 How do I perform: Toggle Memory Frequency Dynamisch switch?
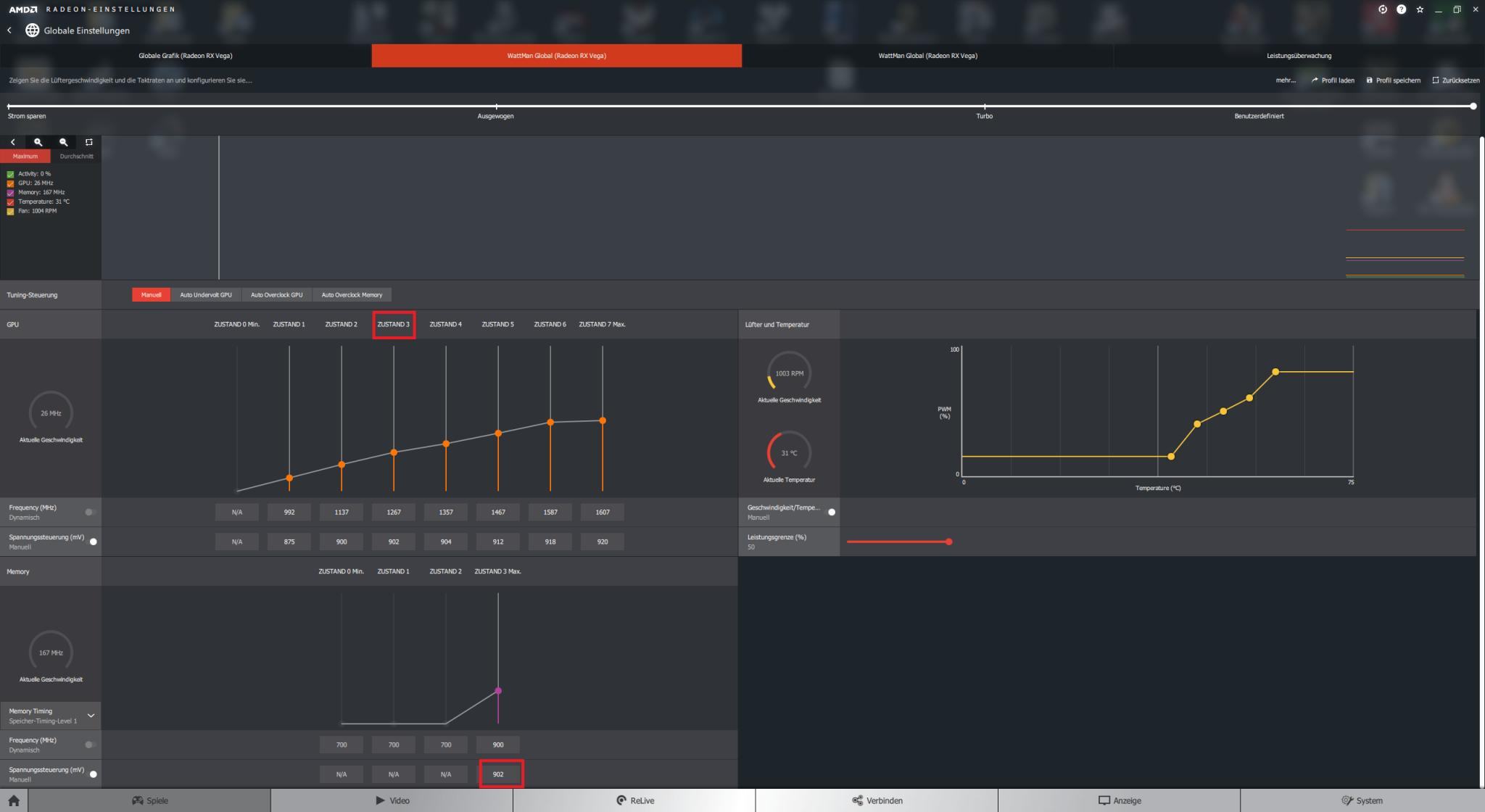90,745
